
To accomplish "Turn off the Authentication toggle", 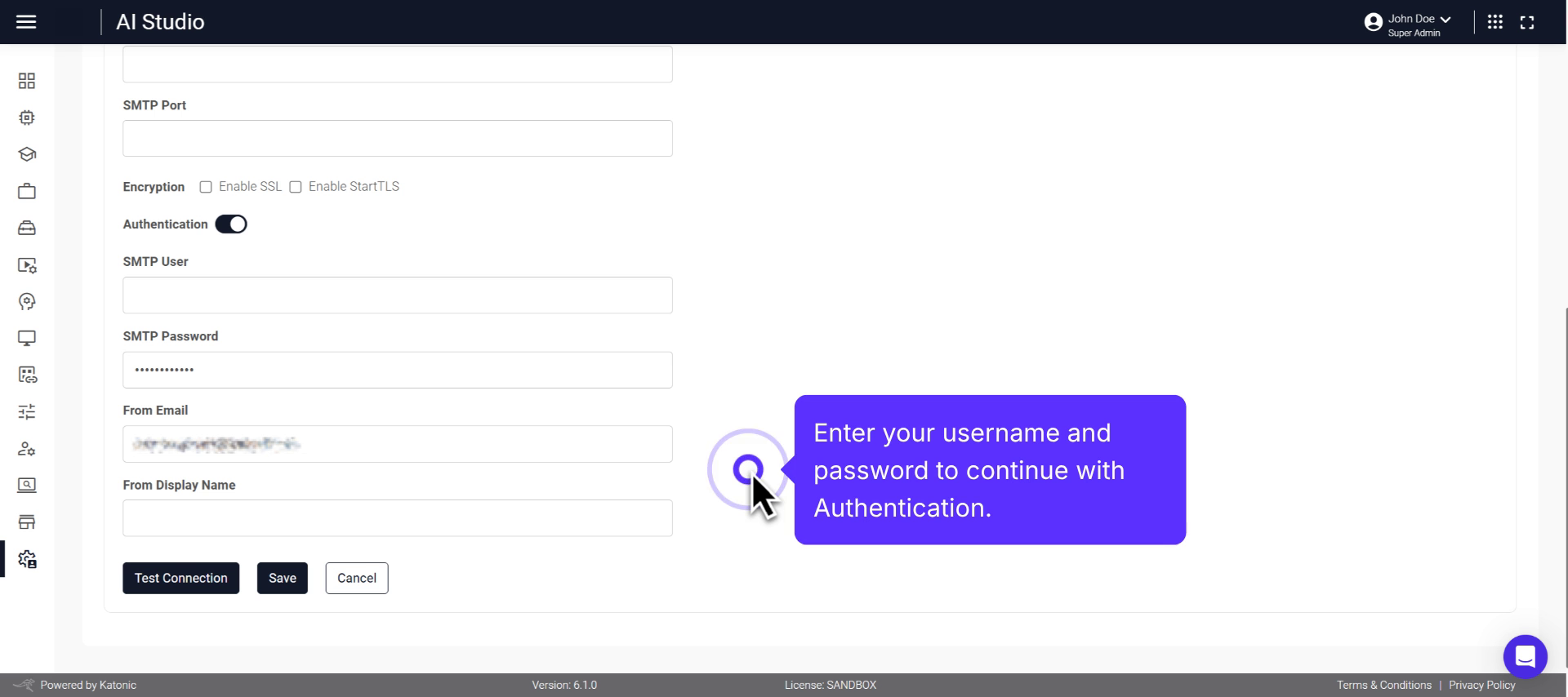I will (x=231, y=224).
